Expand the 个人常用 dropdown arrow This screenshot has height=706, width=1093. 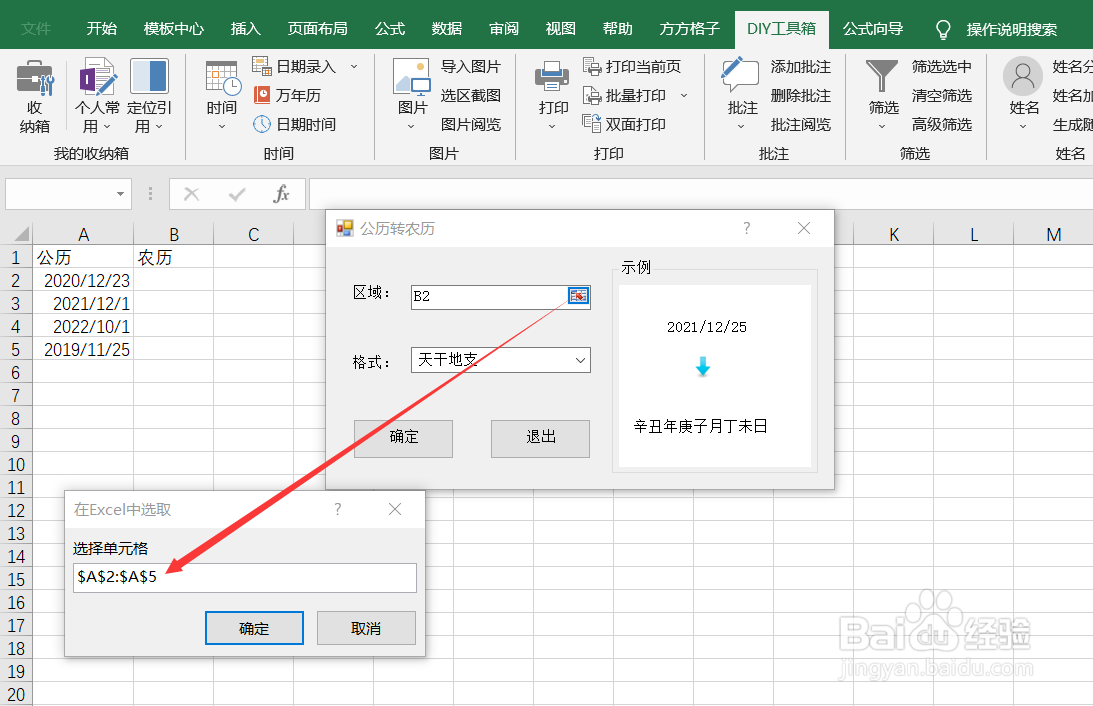click(x=107, y=127)
